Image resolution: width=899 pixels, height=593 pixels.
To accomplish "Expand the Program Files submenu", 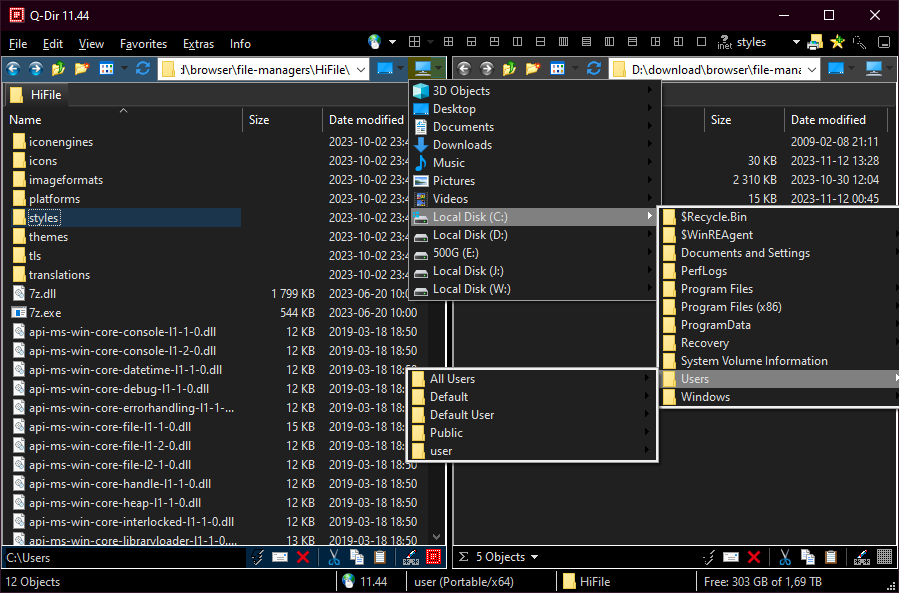I will (717, 289).
